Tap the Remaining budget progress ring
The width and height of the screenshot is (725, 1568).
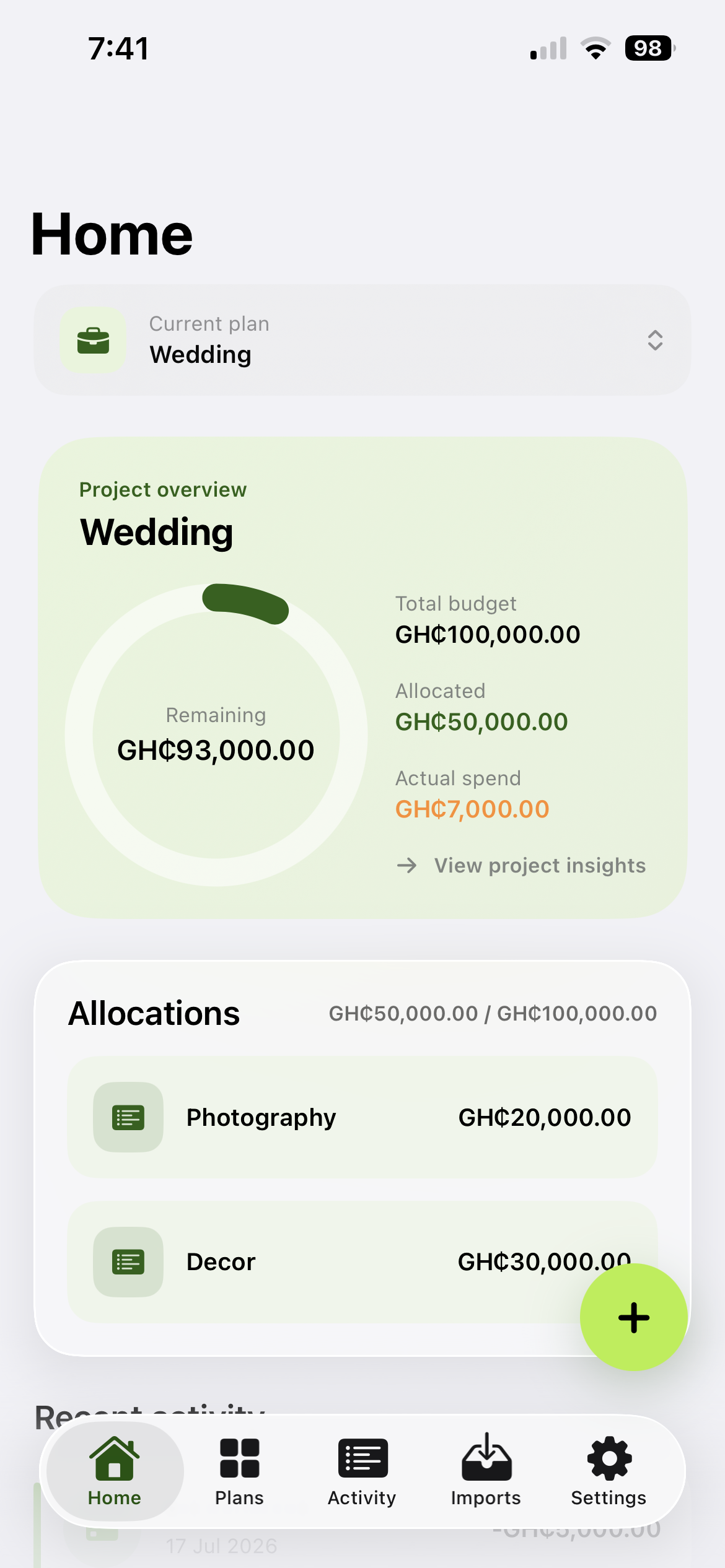tap(216, 735)
